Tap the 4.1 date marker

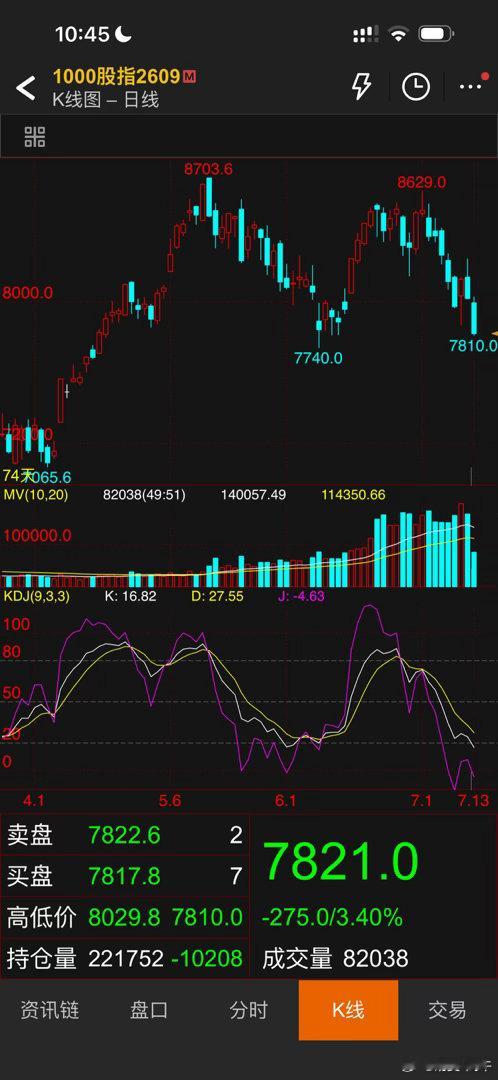(x=34, y=800)
